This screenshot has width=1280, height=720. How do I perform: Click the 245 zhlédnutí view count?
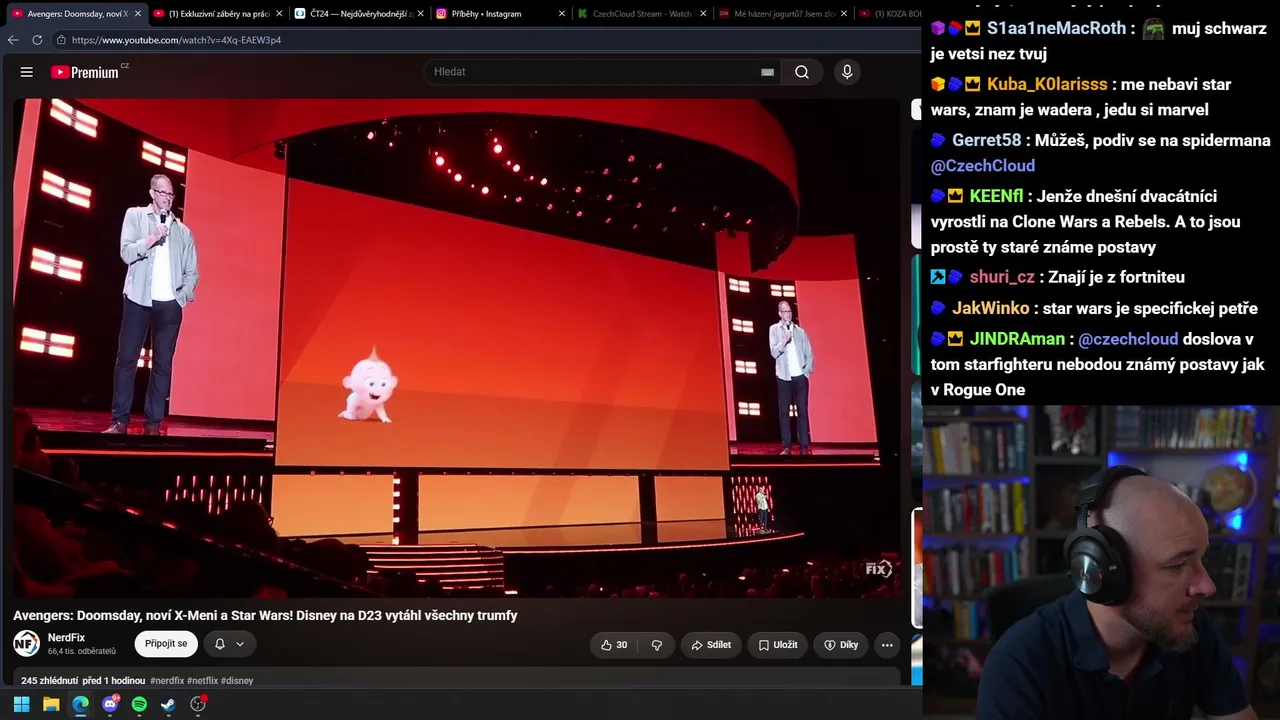(49, 681)
